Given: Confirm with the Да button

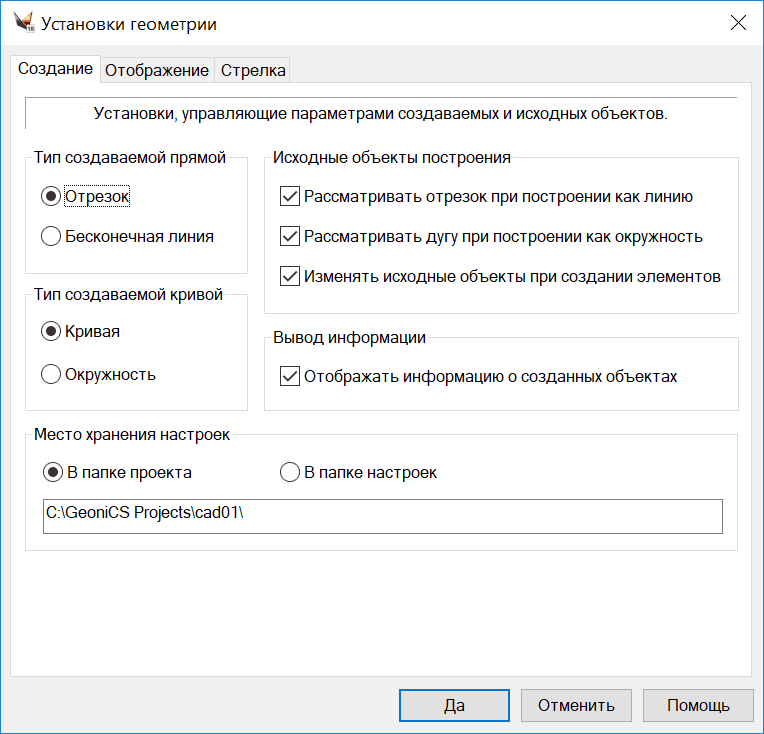Looking at the screenshot, I should coord(454,705).
